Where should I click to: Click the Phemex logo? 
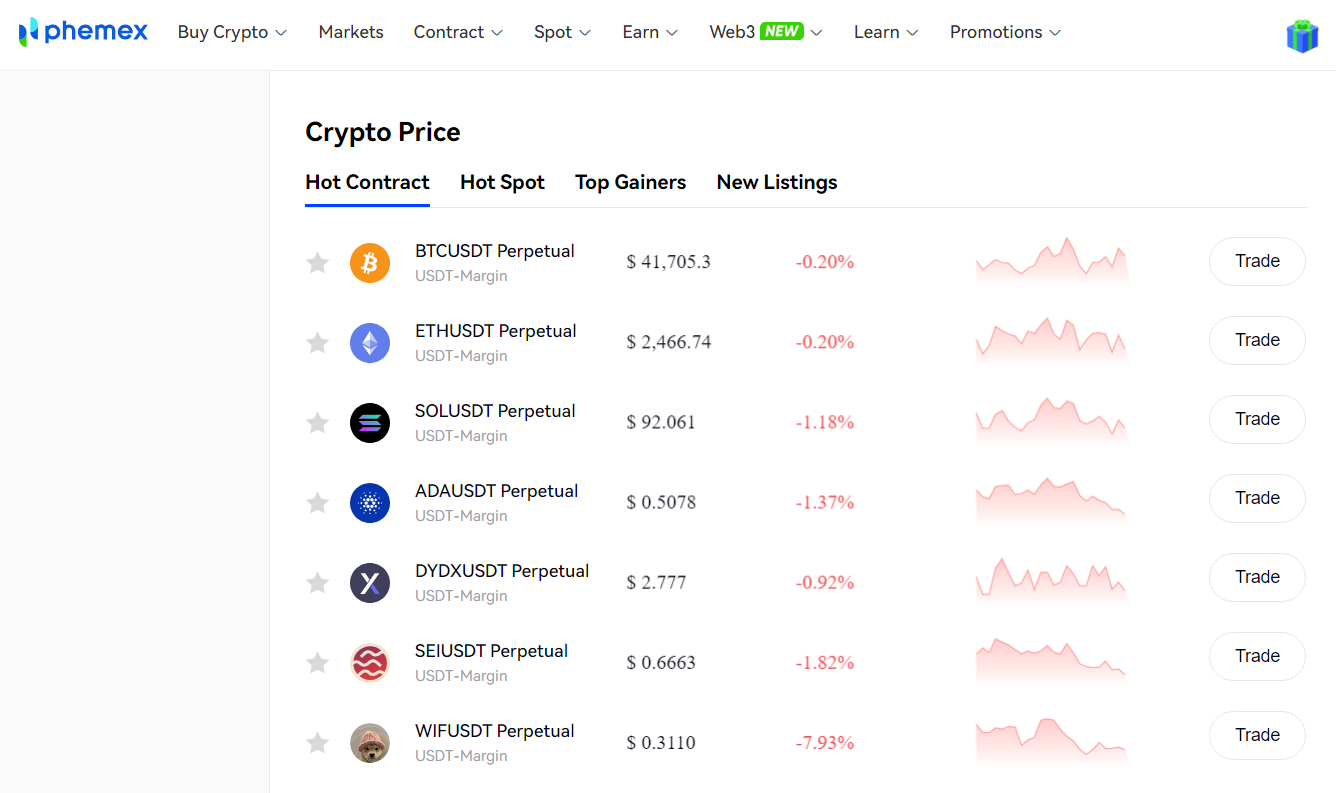pyautogui.click(x=83, y=32)
